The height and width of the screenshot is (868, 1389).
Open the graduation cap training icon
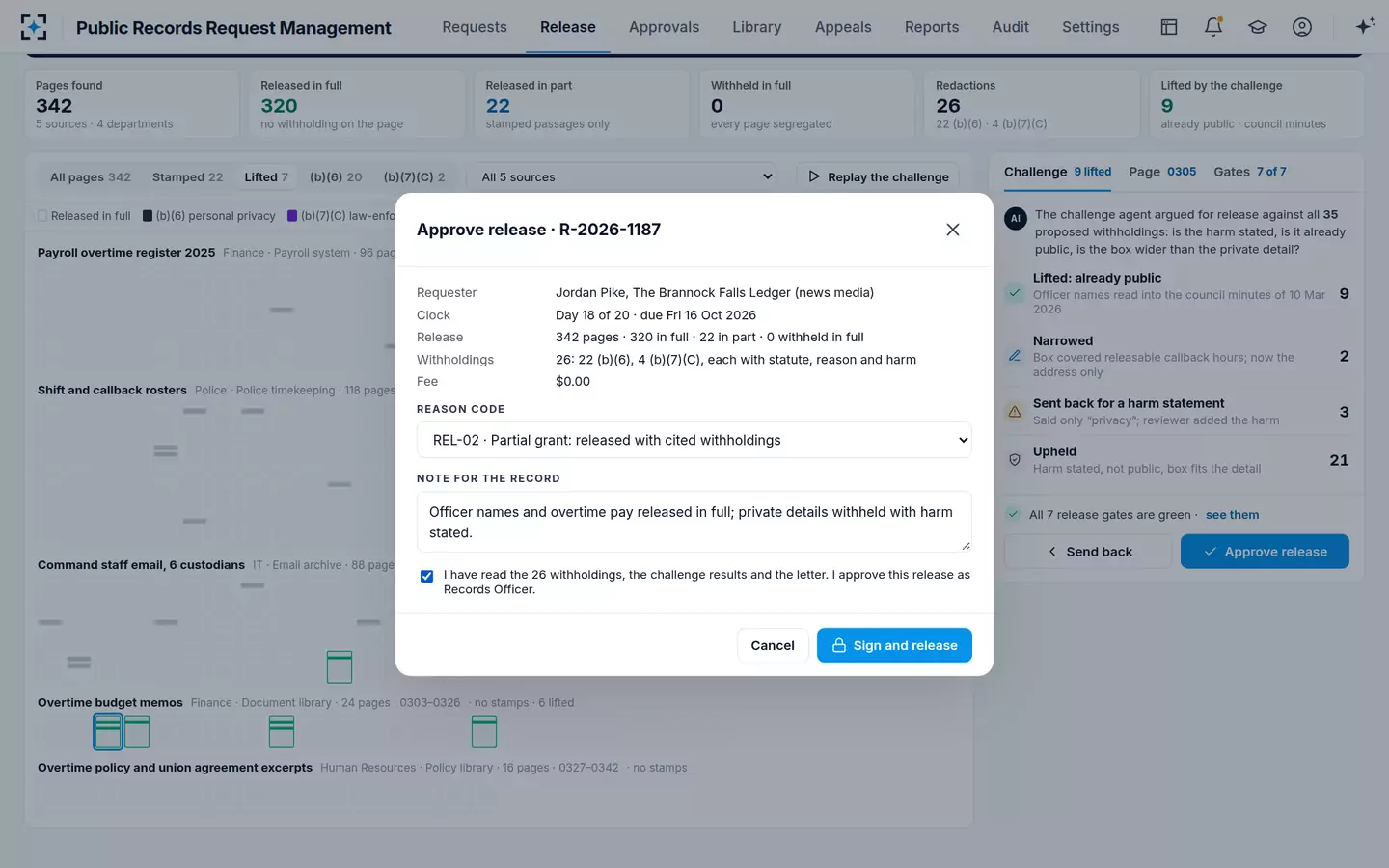click(1258, 27)
